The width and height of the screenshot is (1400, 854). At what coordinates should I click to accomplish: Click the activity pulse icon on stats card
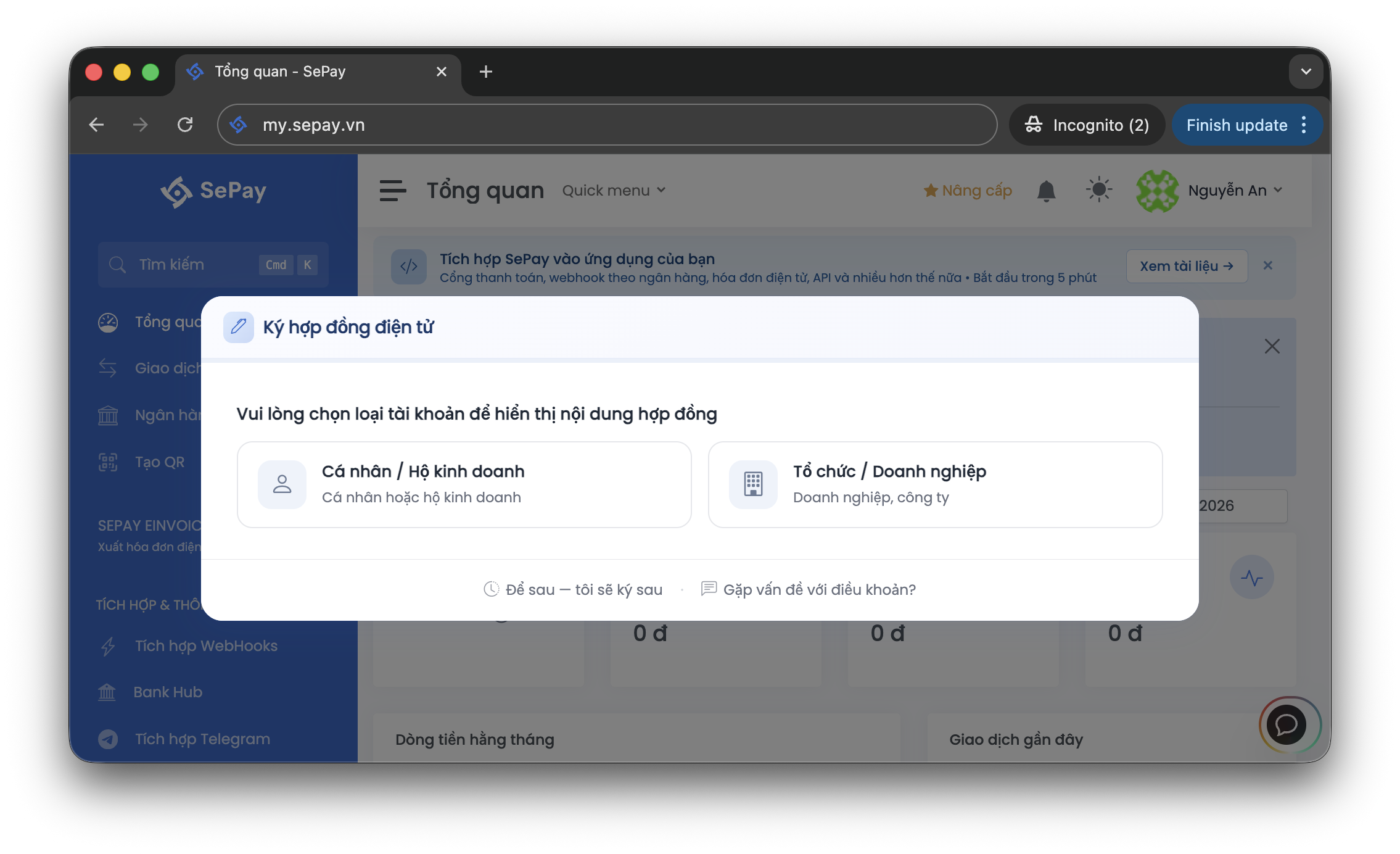pyautogui.click(x=1251, y=578)
